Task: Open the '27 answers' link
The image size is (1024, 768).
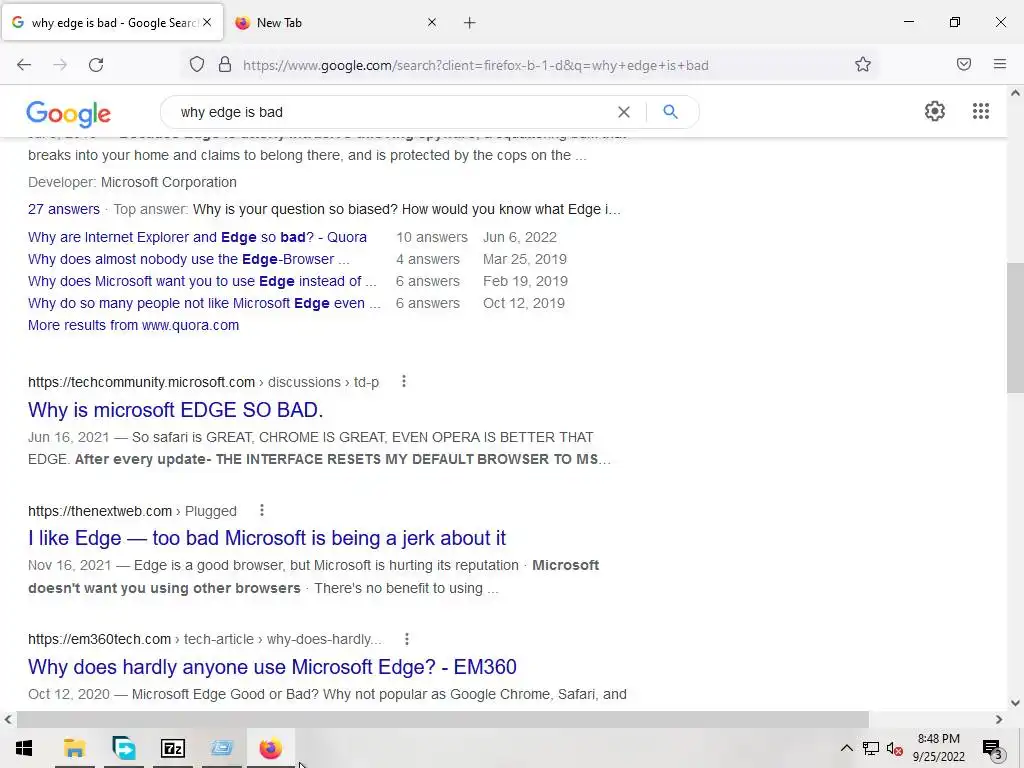Action: (64, 209)
